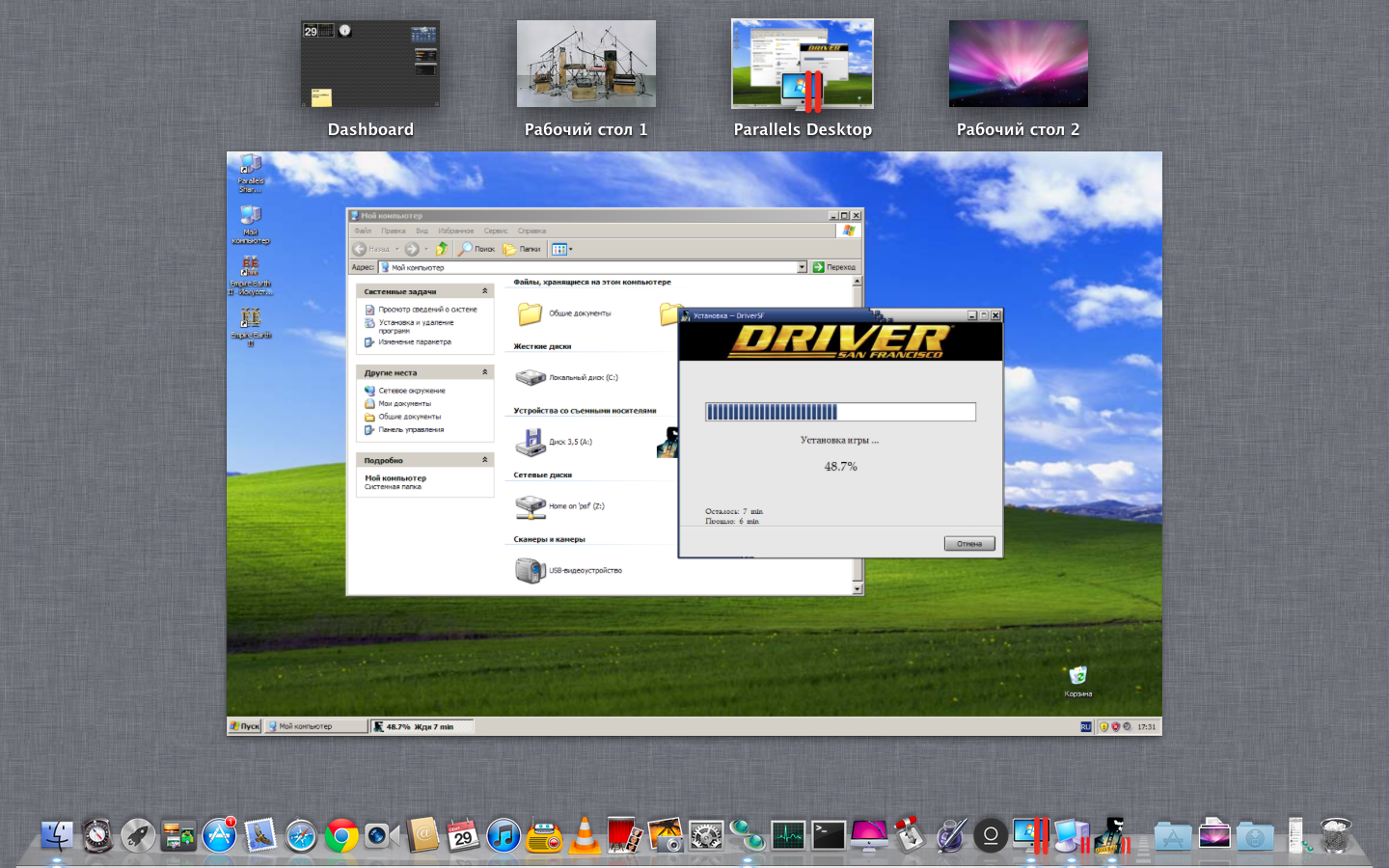Open the Сервис menu
The width and height of the screenshot is (1389, 868).
496,231
